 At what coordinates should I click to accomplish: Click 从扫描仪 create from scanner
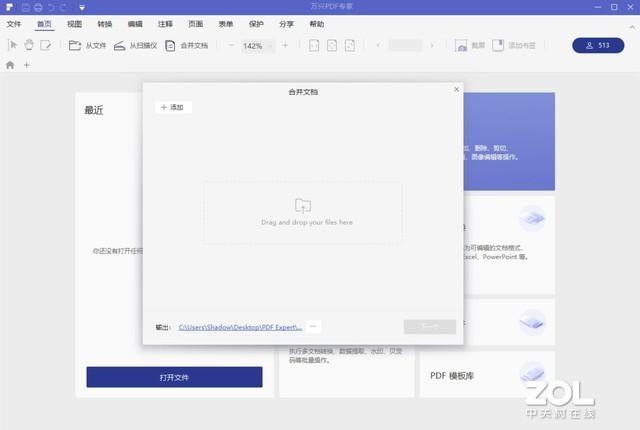click(136, 45)
